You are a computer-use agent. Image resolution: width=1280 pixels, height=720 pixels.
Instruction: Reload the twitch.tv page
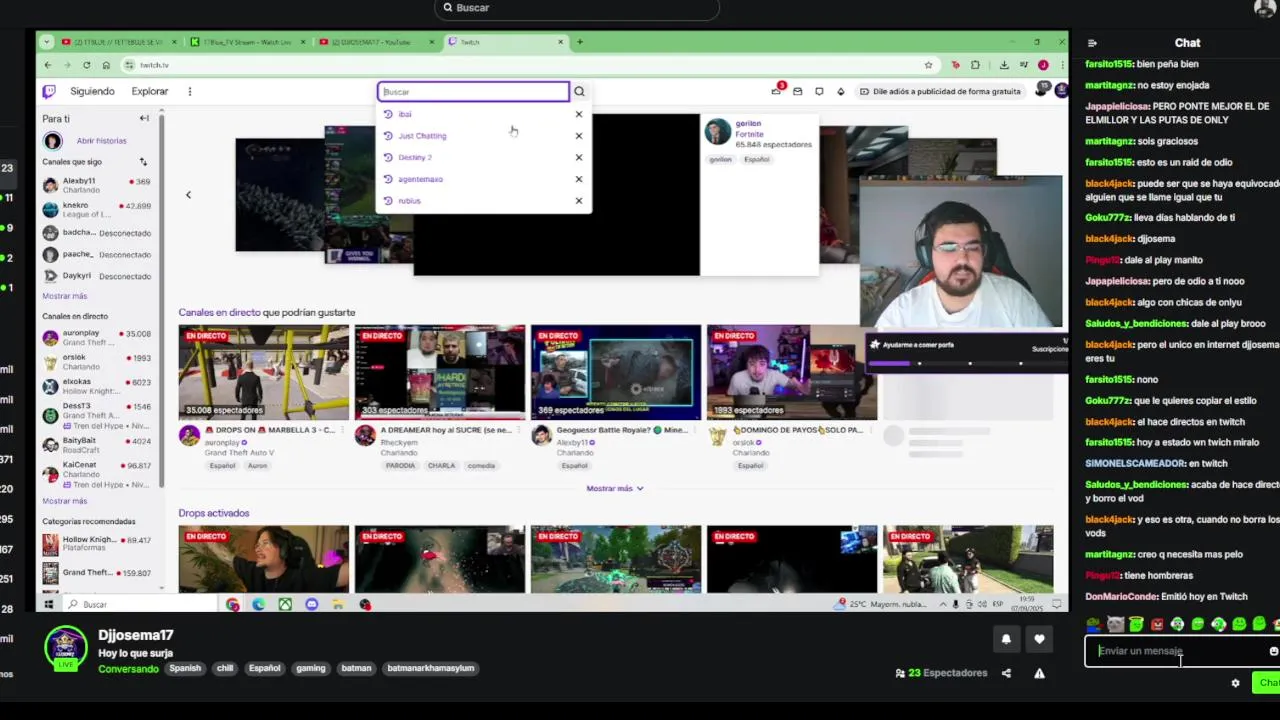click(x=86, y=65)
